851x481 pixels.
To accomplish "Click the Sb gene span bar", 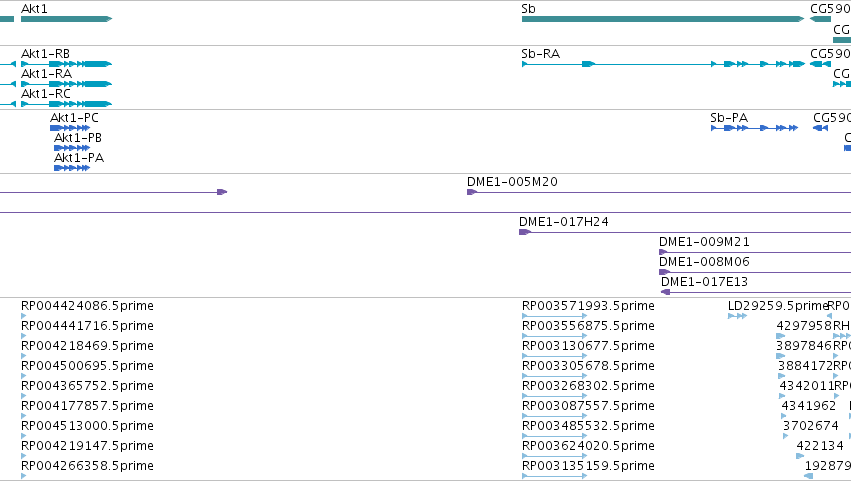I will point(663,19).
